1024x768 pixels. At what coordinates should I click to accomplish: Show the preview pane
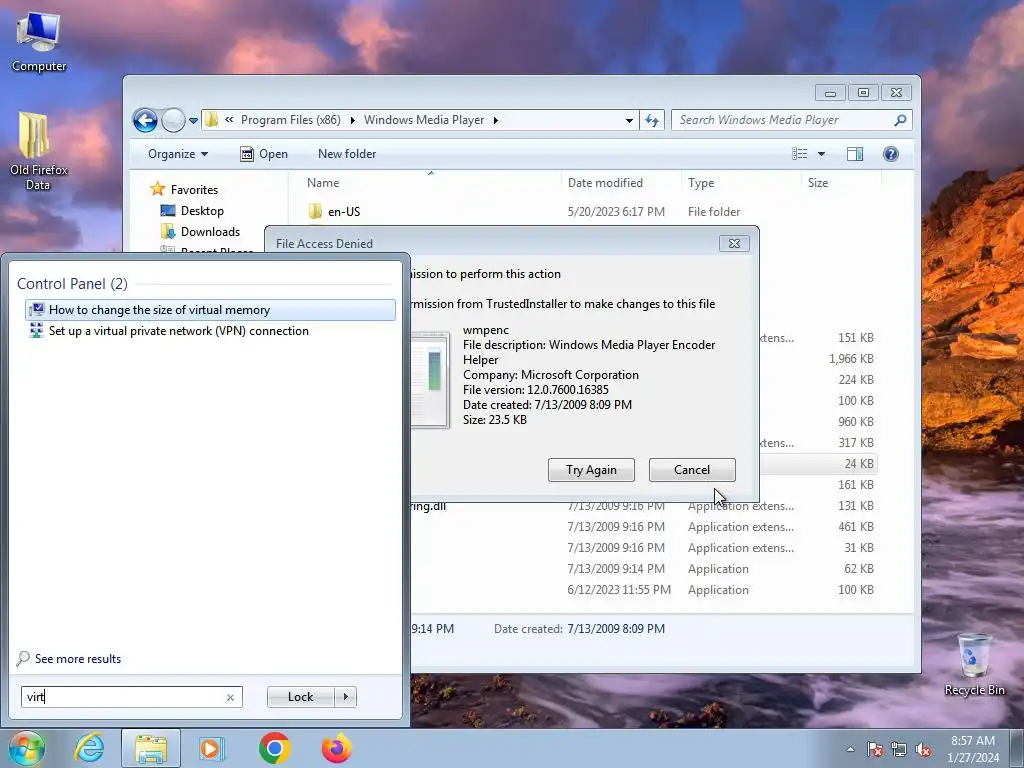(x=854, y=154)
